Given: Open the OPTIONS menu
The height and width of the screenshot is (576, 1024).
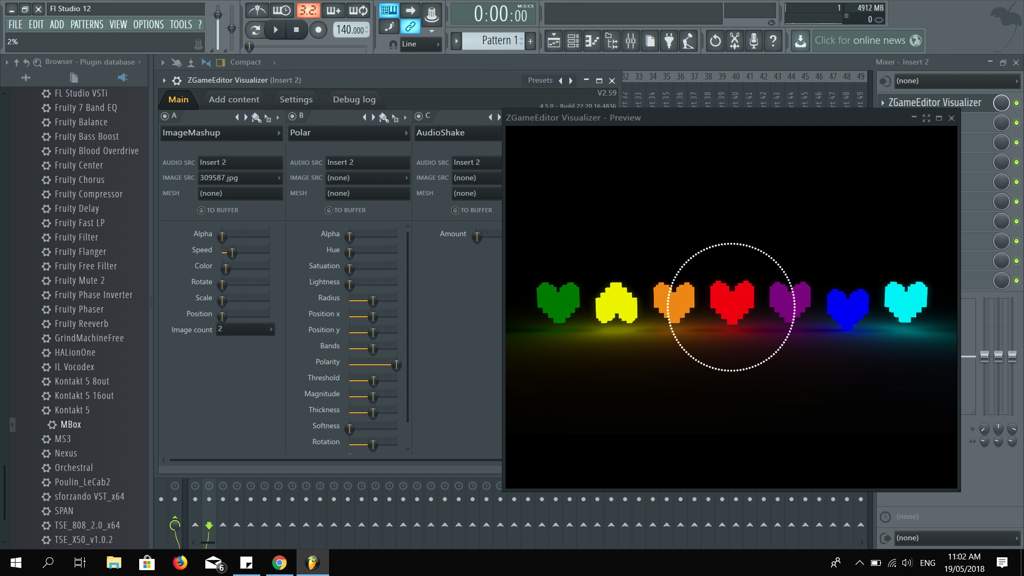Looking at the screenshot, I should point(148,24).
